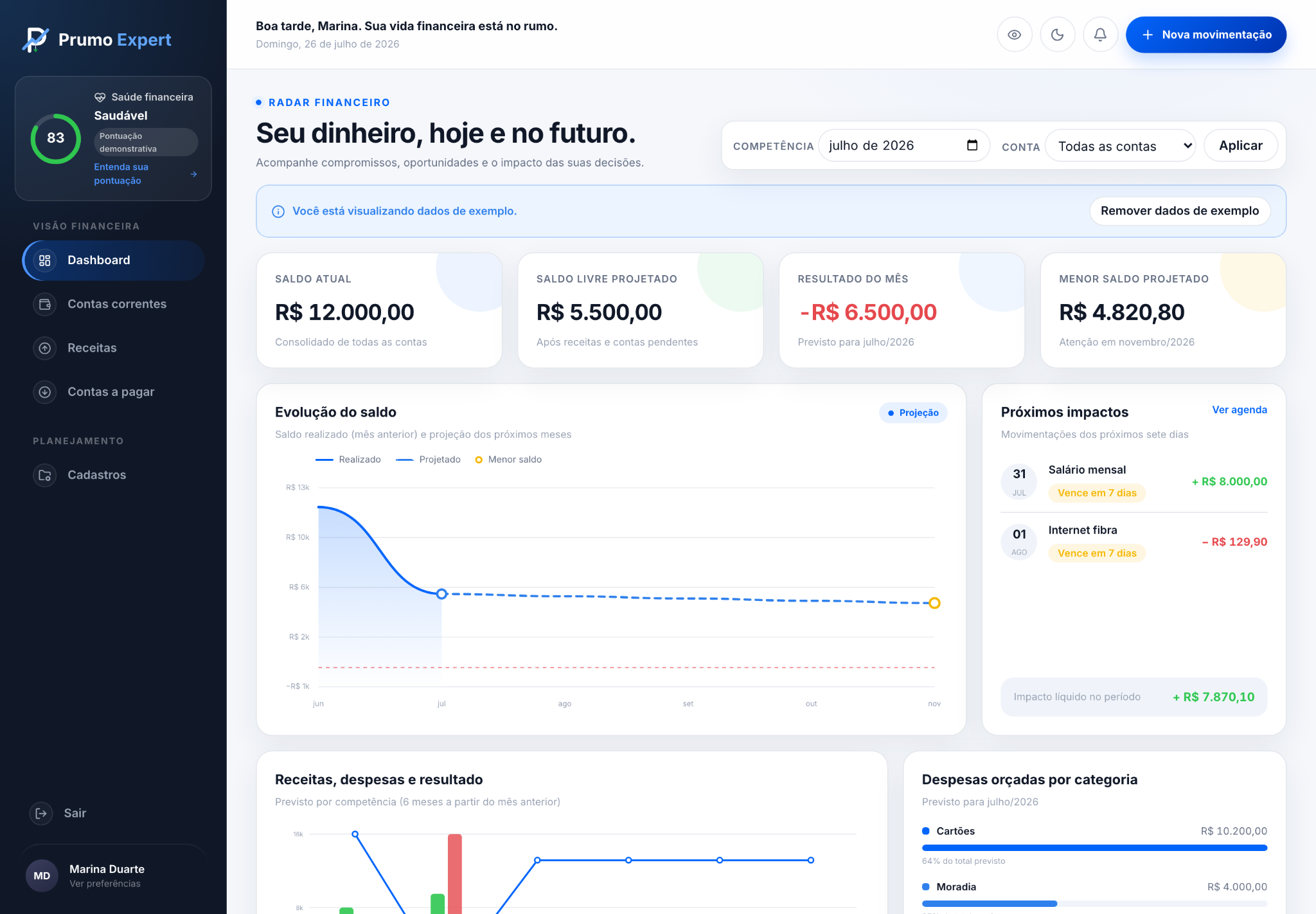Image resolution: width=1316 pixels, height=914 pixels.
Task: Click the Menor saldo projetado value R$ 4.820,80
Action: pyautogui.click(x=1122, y=312)
